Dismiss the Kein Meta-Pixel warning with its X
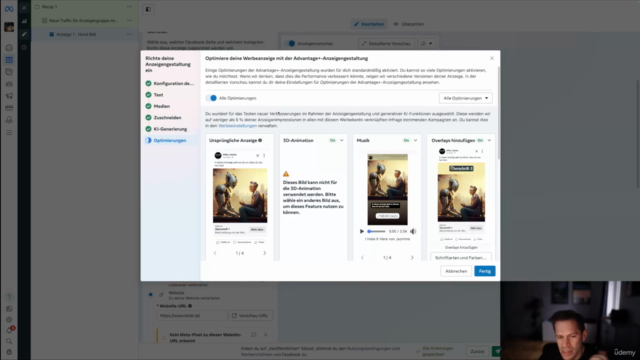 tap(266, 335)
